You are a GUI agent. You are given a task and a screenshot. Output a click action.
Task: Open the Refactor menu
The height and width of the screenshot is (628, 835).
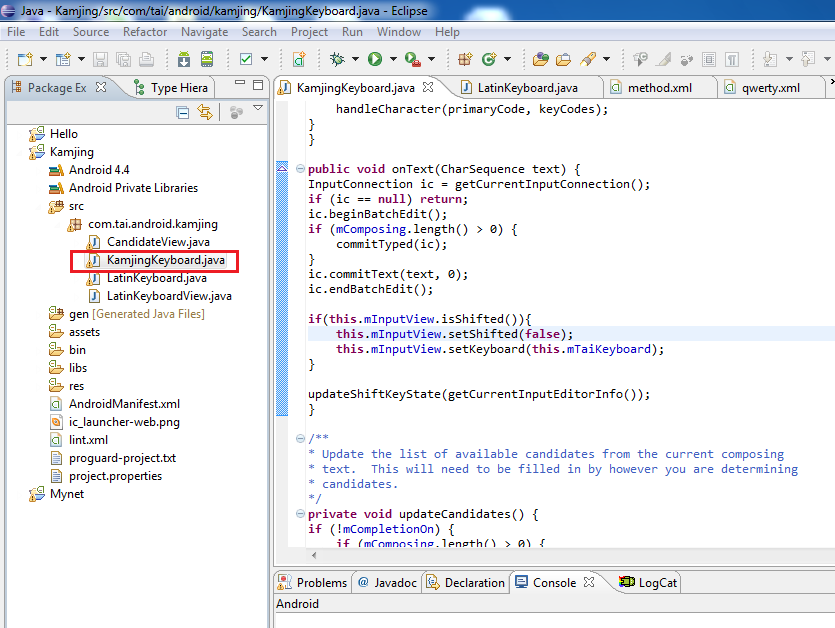point(145,32)
